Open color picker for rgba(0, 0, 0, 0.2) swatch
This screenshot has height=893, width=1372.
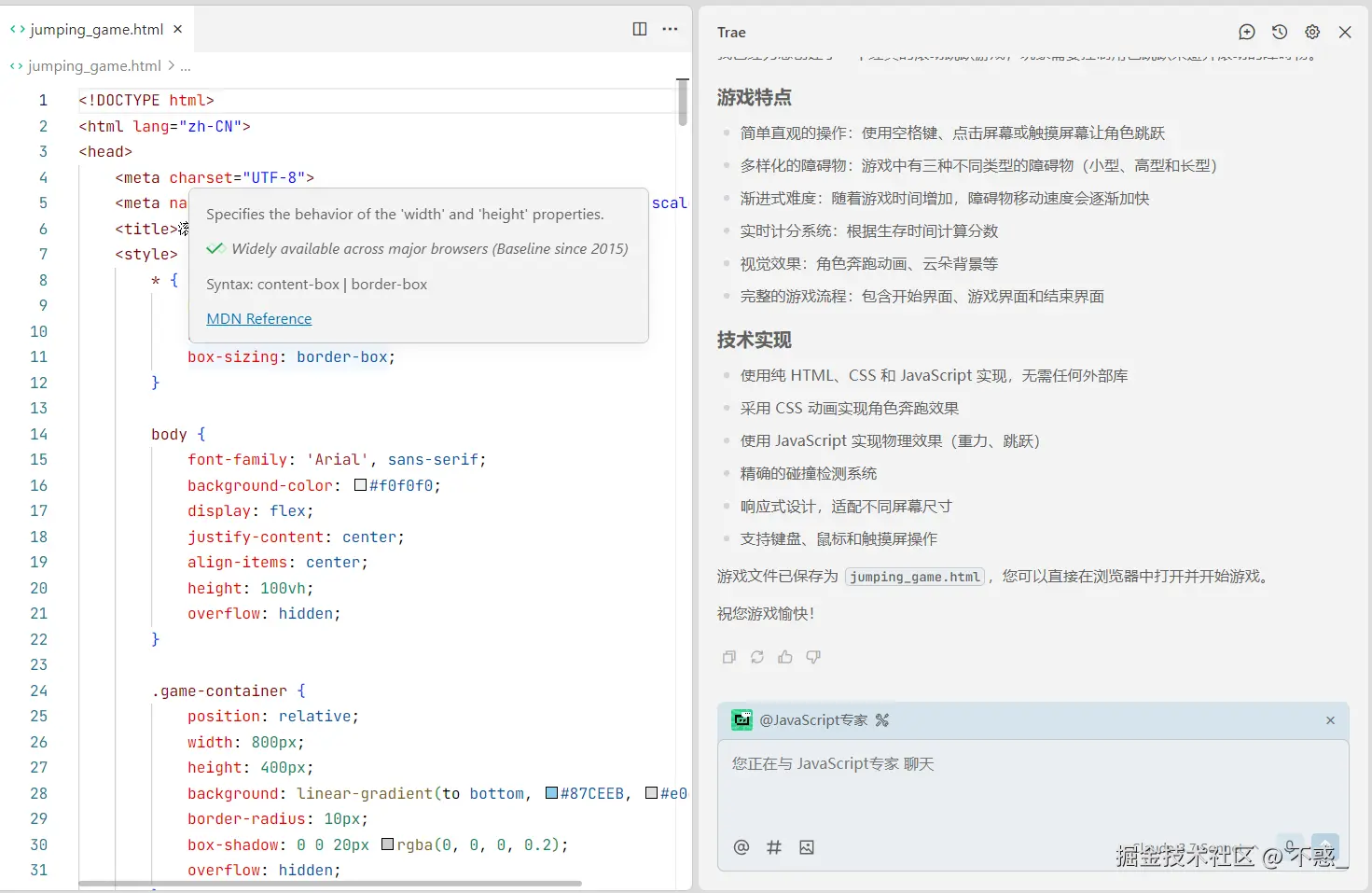(388, 844)
